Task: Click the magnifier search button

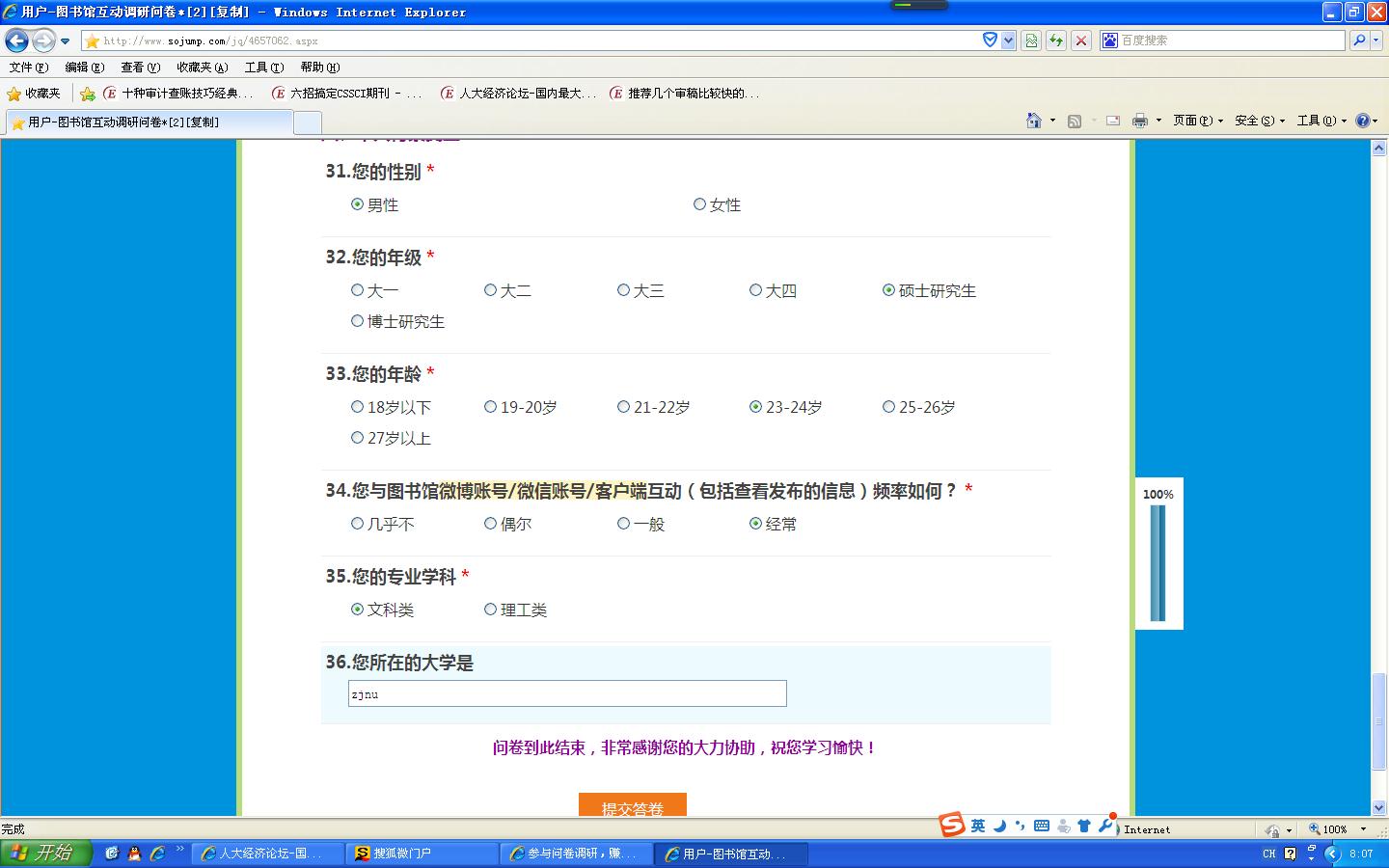Action: click(1359, 41)
